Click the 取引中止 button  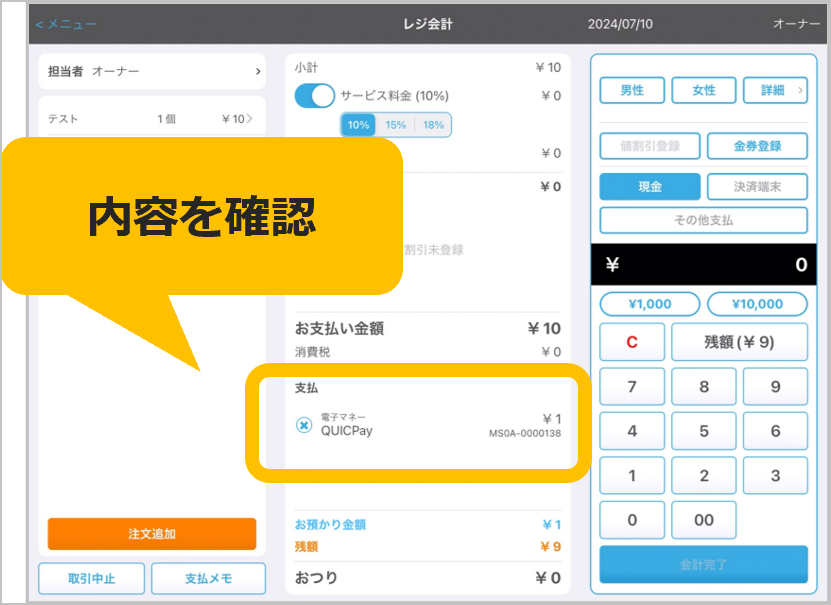[92, 578]
